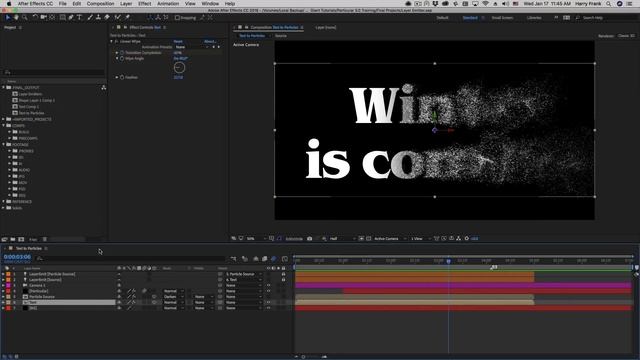
Task: Open the 1 View layout dropdown
Action: (x=420, y=238)
